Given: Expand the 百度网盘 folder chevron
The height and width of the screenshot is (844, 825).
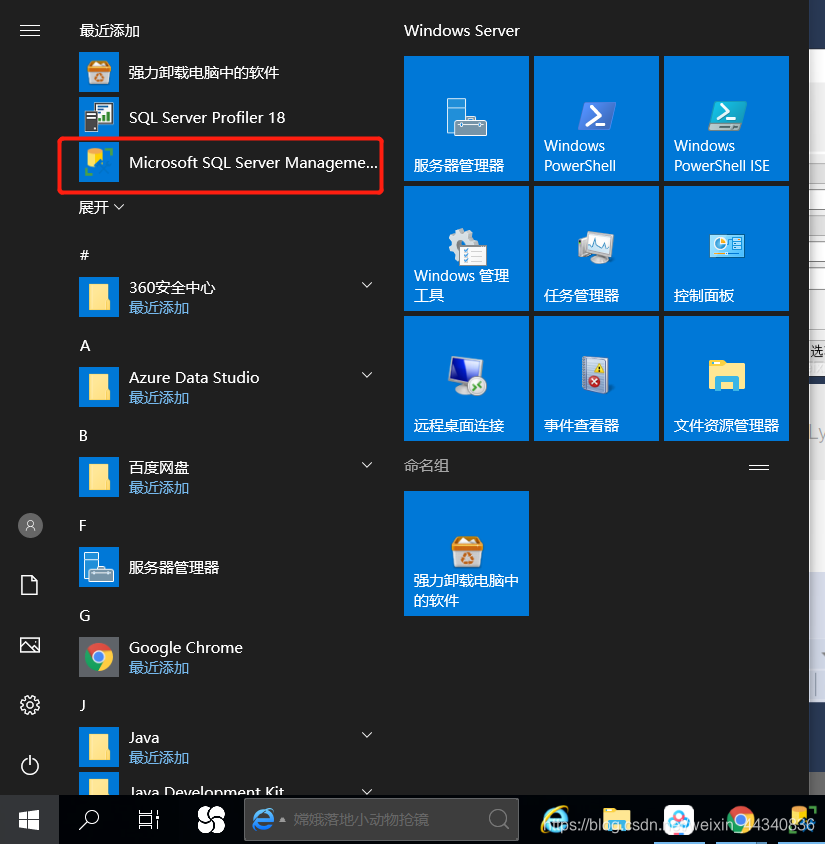Looking at the screenshot, I should pos(367,465).
